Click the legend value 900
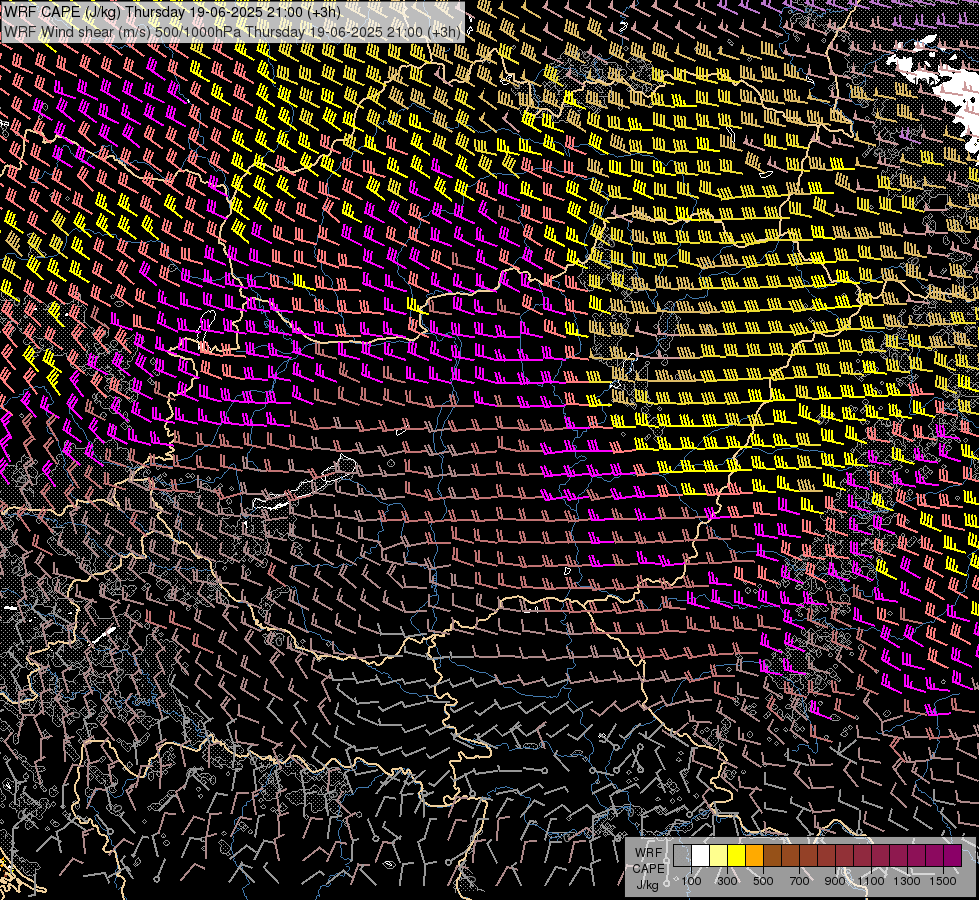This screenshot has width=979, height=900. click(x=835, y=881)
